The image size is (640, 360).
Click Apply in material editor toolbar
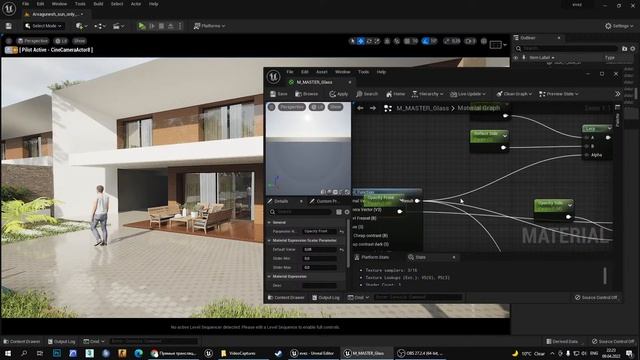(339, 94)
